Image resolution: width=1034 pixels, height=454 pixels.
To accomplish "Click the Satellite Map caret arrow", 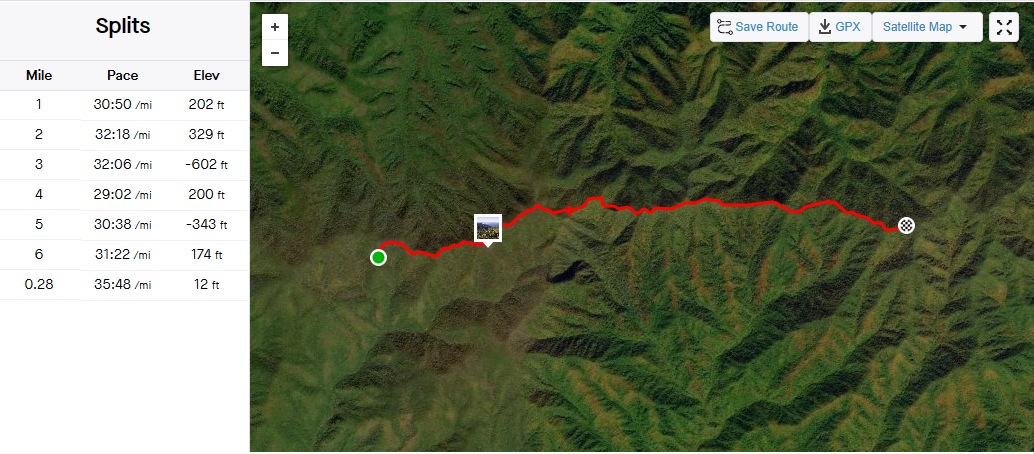I will [x=962, y=28].
